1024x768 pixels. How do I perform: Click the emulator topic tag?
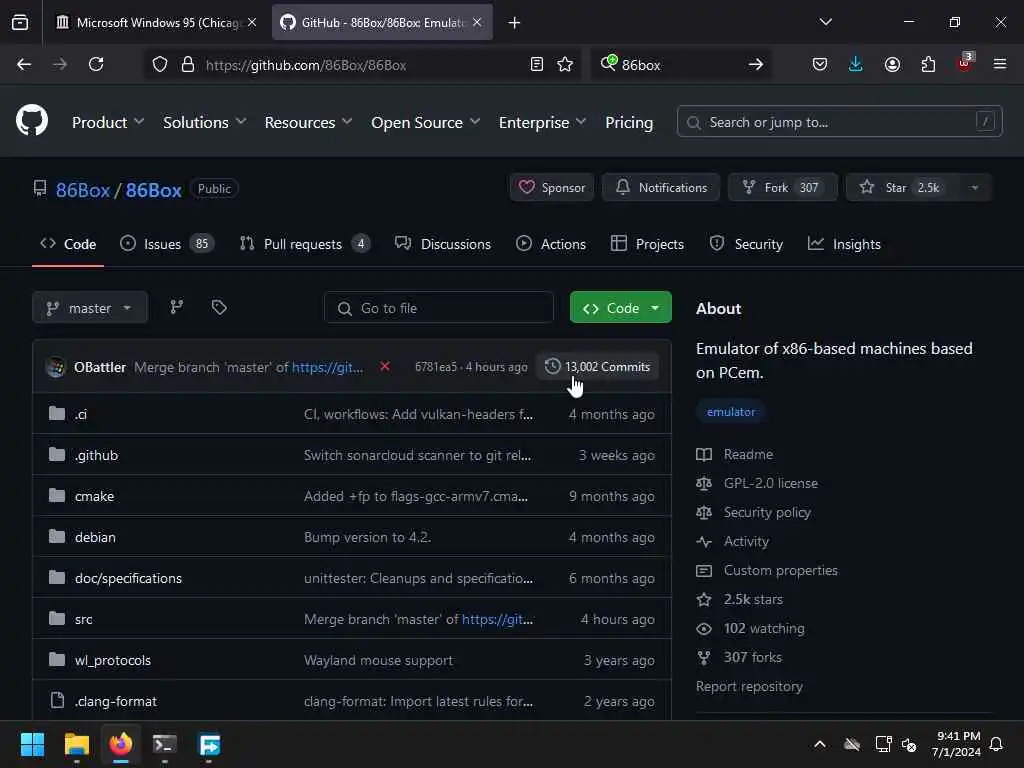(x=731, y=412)
